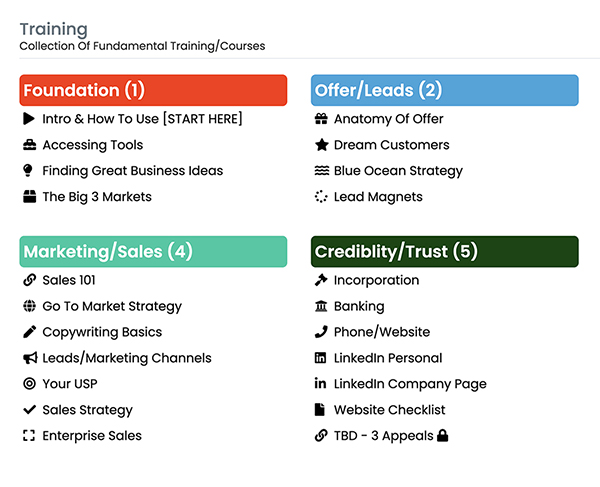Screen dimensions: 600x487
Task: Open the Enterprise Sales training link
Action: pos(91,436)
